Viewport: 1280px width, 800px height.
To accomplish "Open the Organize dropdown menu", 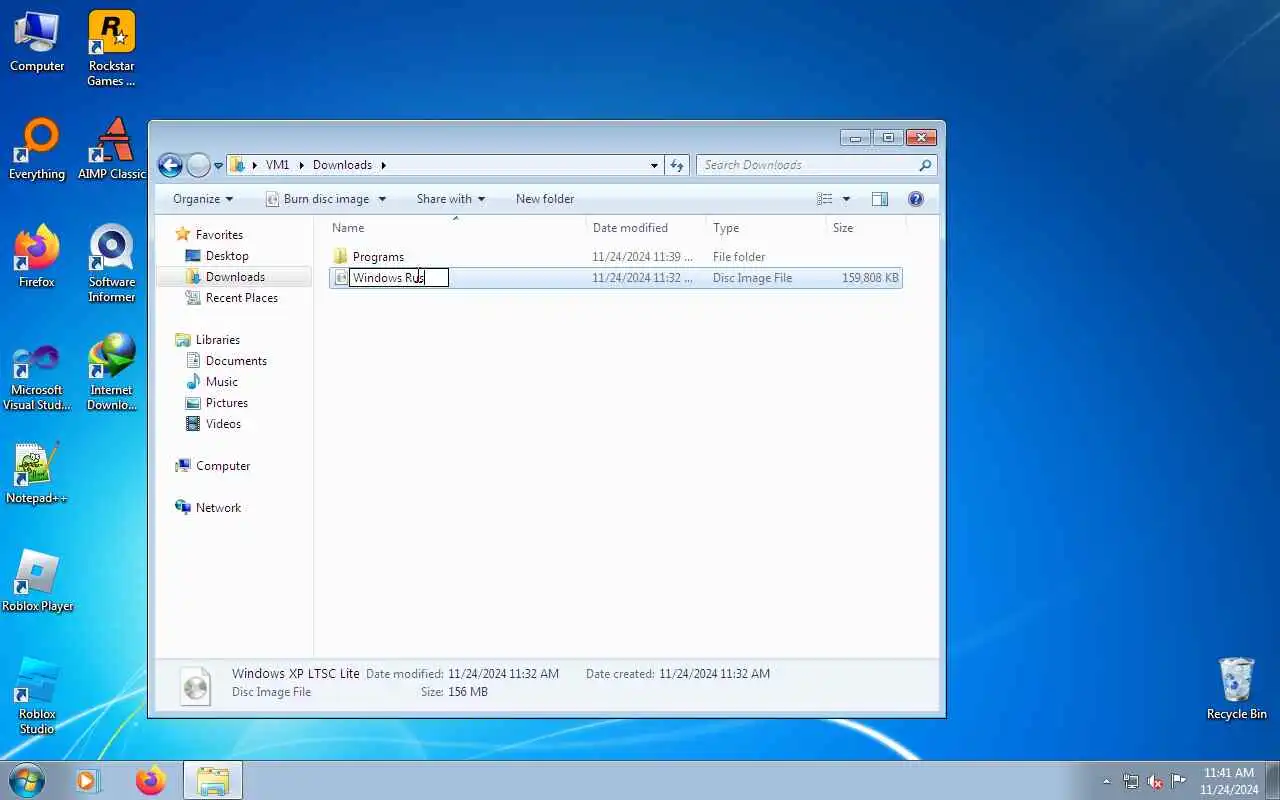I will [202, 199].
